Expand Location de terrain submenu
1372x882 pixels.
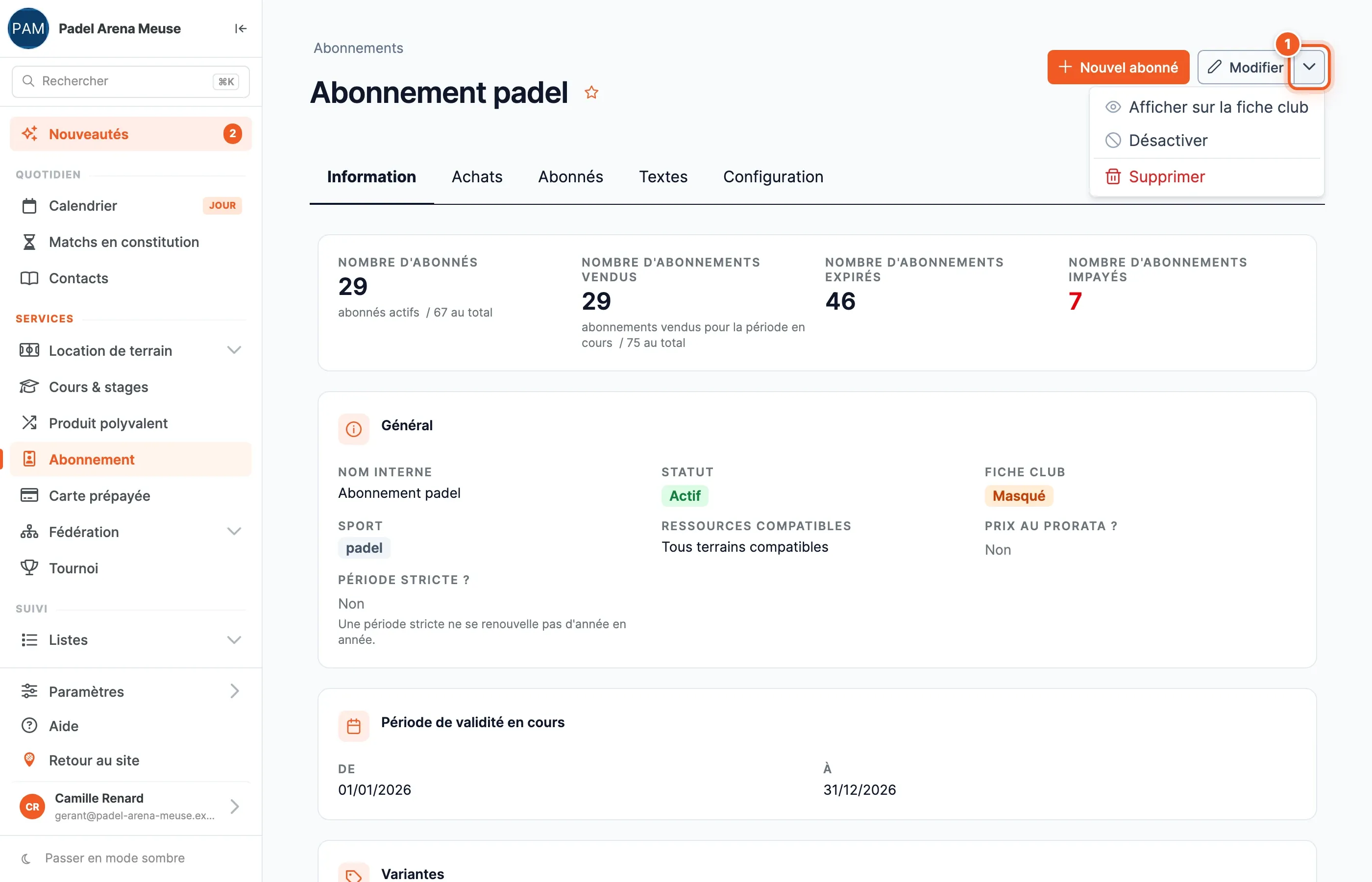click(234, 350)
